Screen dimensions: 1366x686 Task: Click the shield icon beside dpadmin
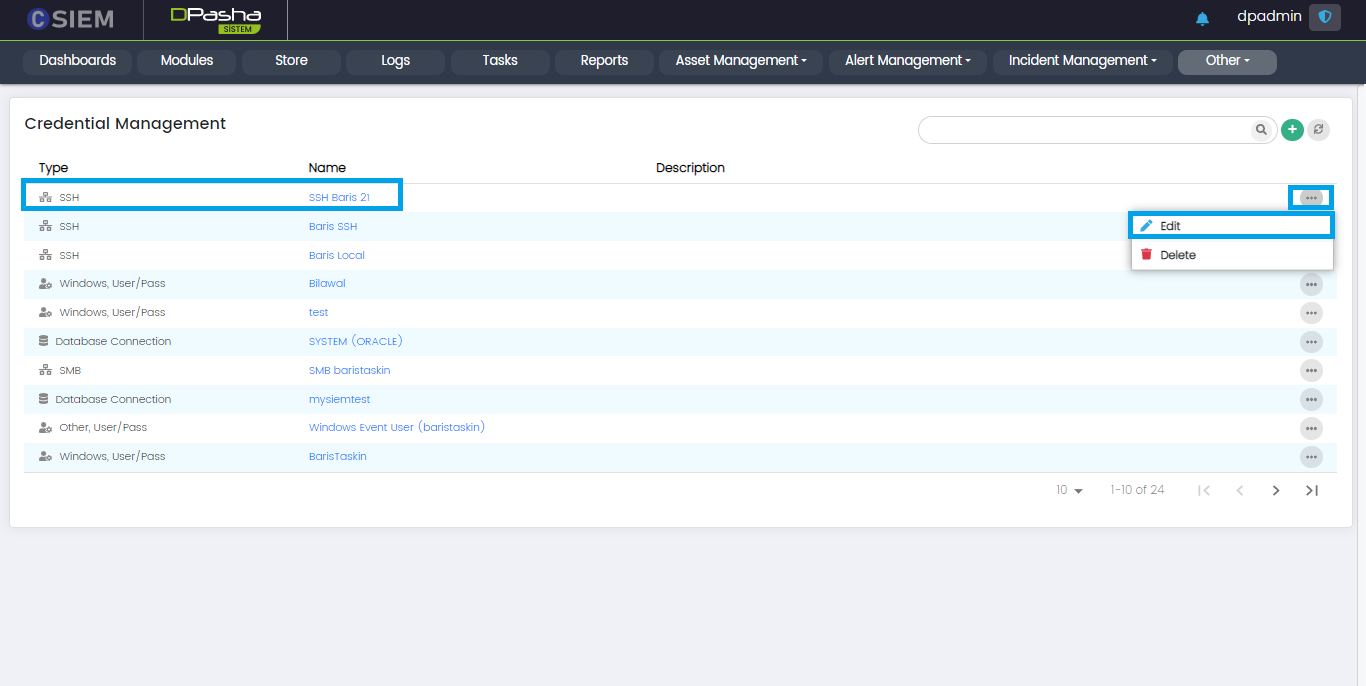click(1325, 18)
